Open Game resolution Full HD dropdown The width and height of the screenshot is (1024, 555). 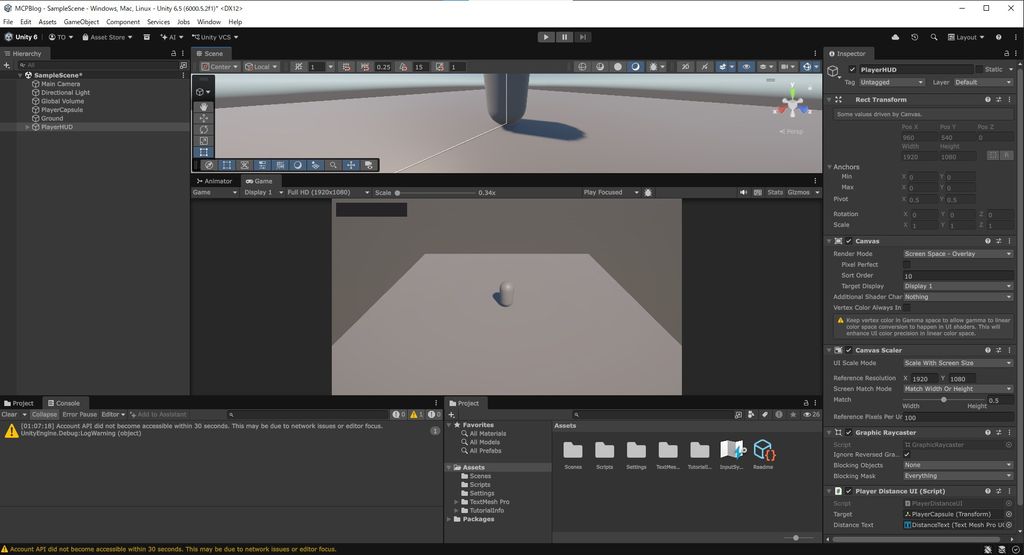click(328, 193)
